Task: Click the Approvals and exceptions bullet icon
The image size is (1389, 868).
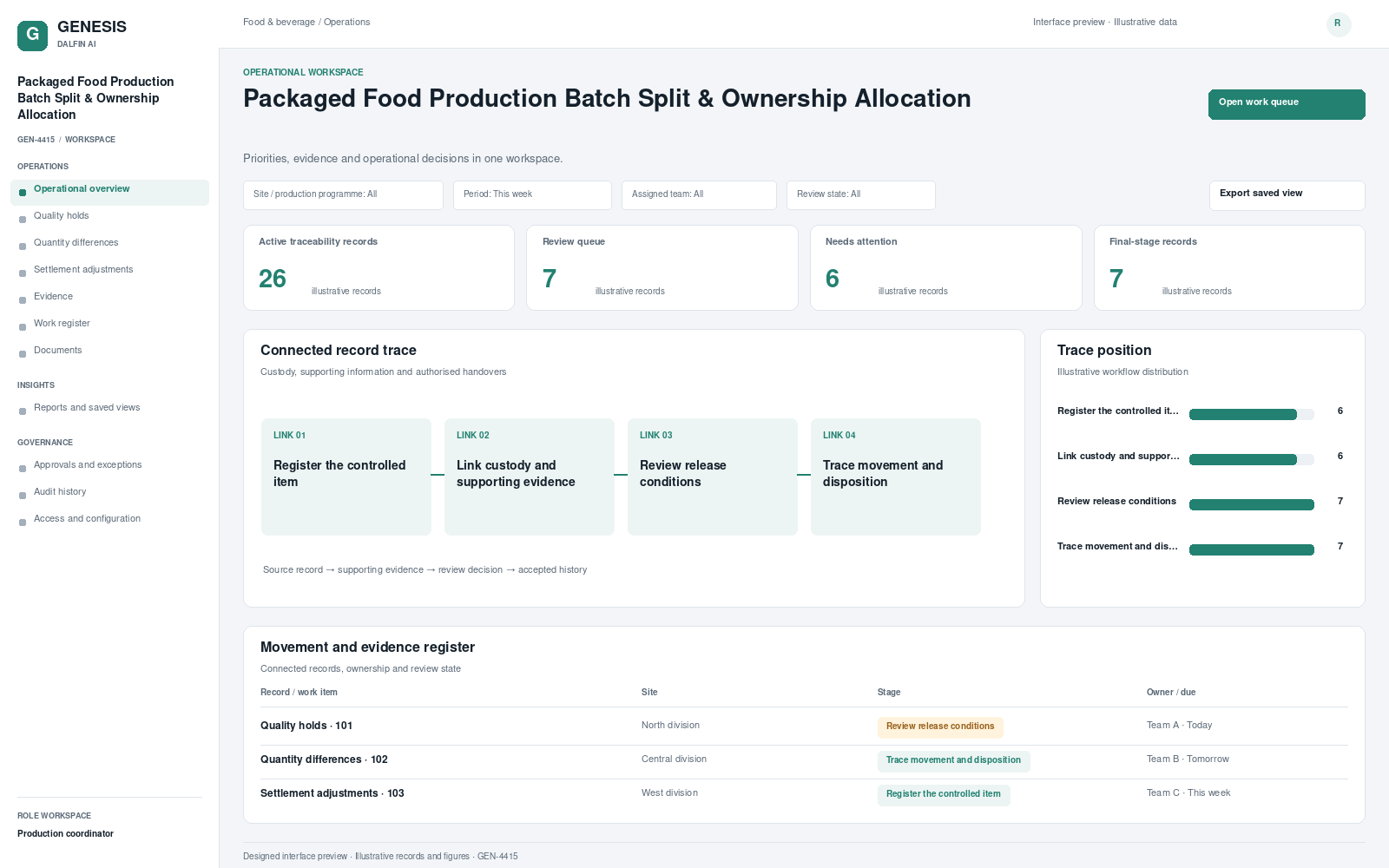Action: (23, 469)
